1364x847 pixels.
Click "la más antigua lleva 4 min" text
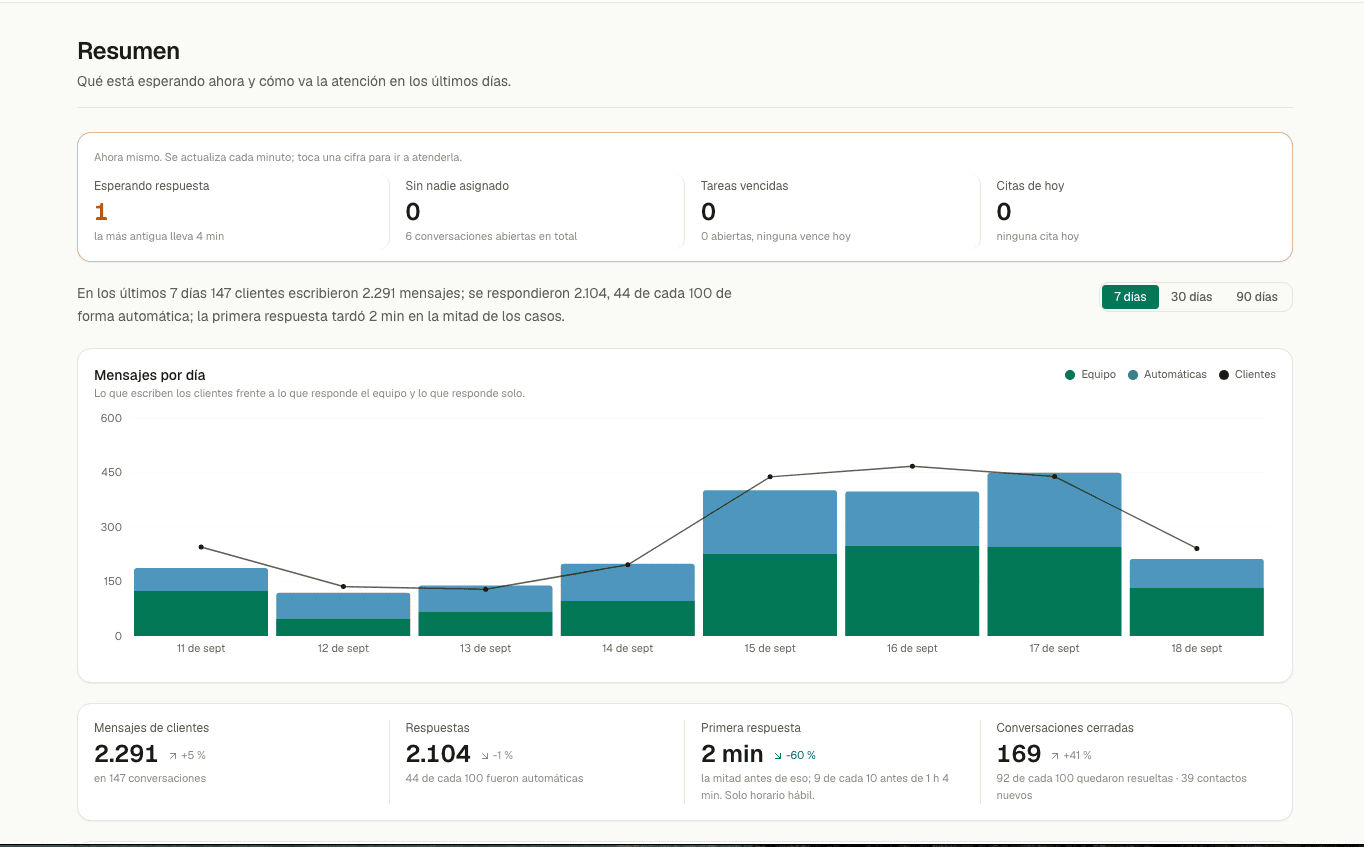pos(159,236)
